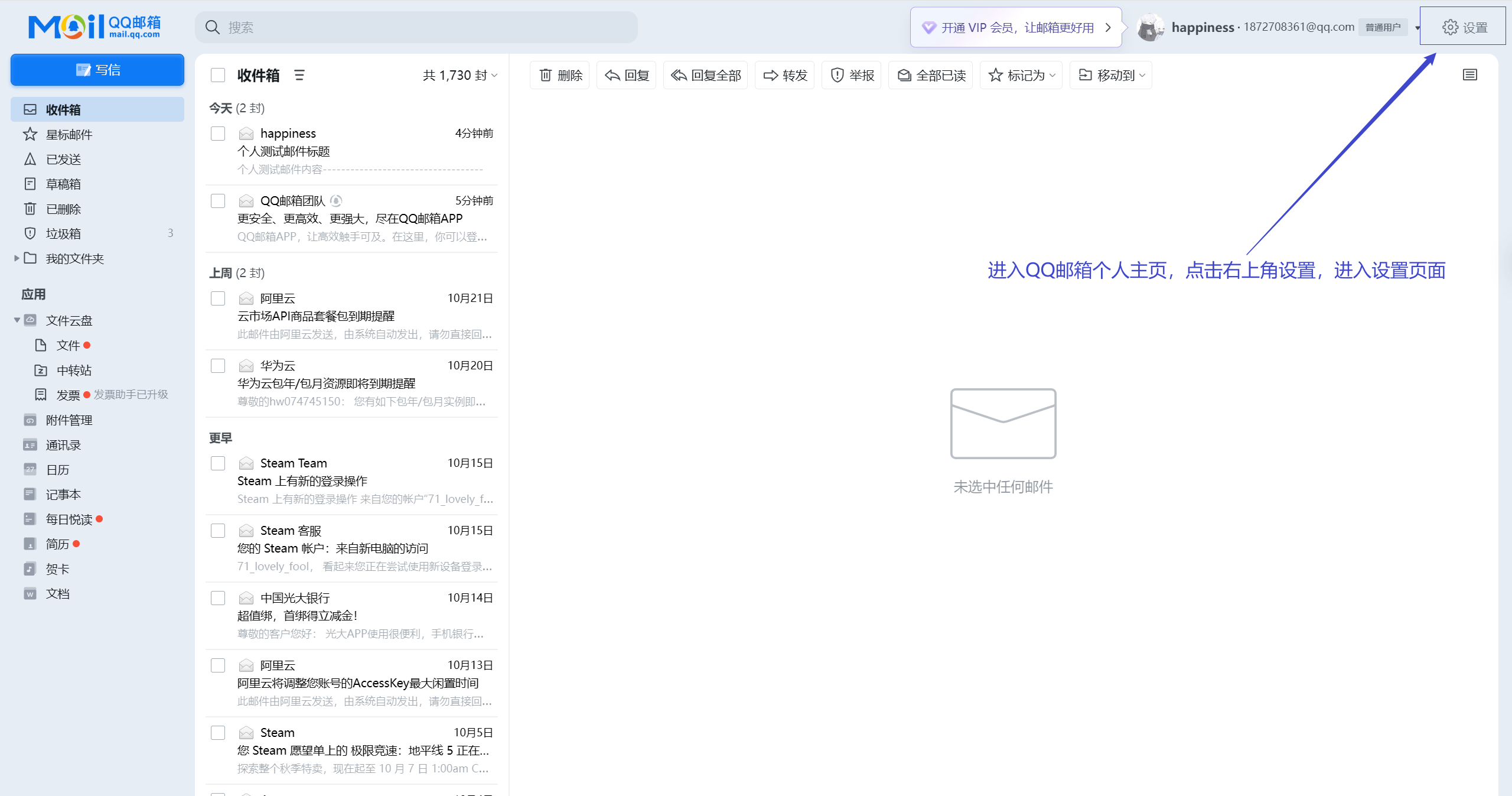
Task: Click the 开通 VIP 会员 banner link
Action: (1016, 27)
